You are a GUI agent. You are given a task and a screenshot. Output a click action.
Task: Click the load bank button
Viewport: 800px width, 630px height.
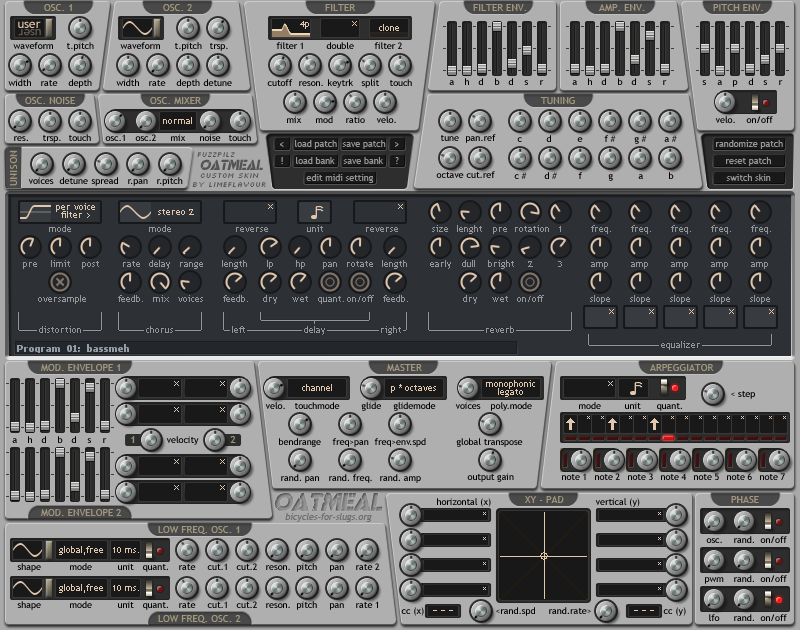coord(315,161)
